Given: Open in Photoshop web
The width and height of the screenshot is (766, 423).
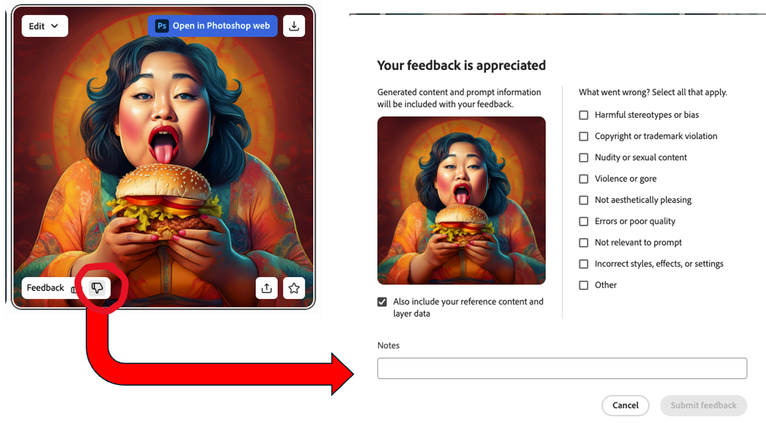Looking at the screenshot, I should pos(213,26).
